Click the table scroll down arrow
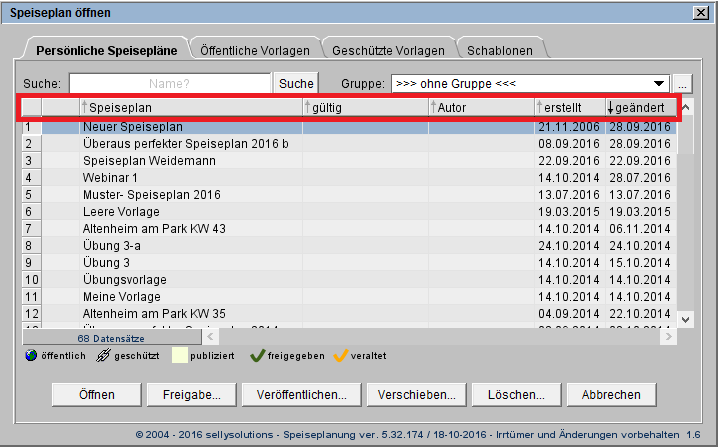 click(685, 319)
